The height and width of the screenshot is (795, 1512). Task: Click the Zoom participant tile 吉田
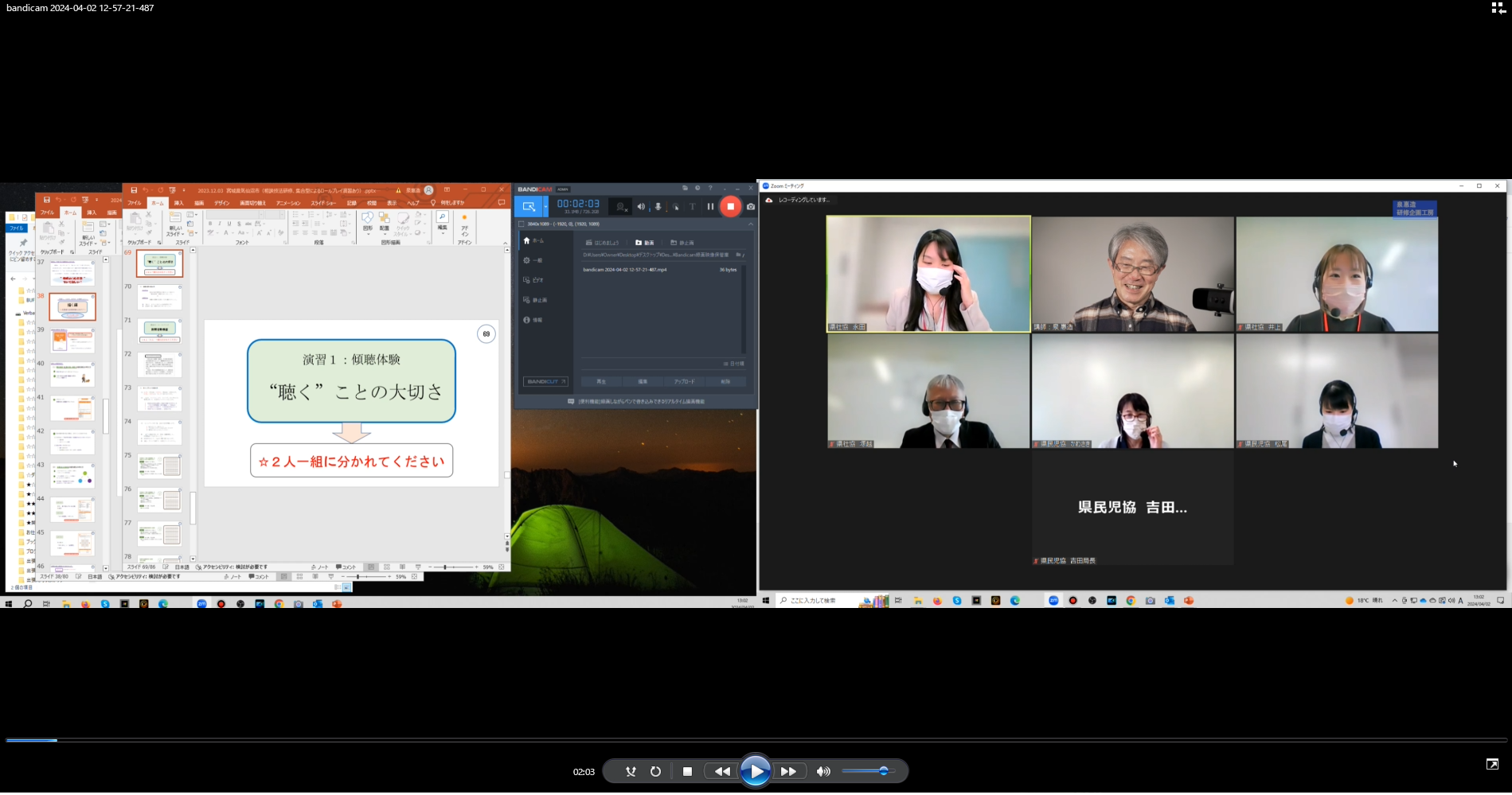pos(1132,508)
